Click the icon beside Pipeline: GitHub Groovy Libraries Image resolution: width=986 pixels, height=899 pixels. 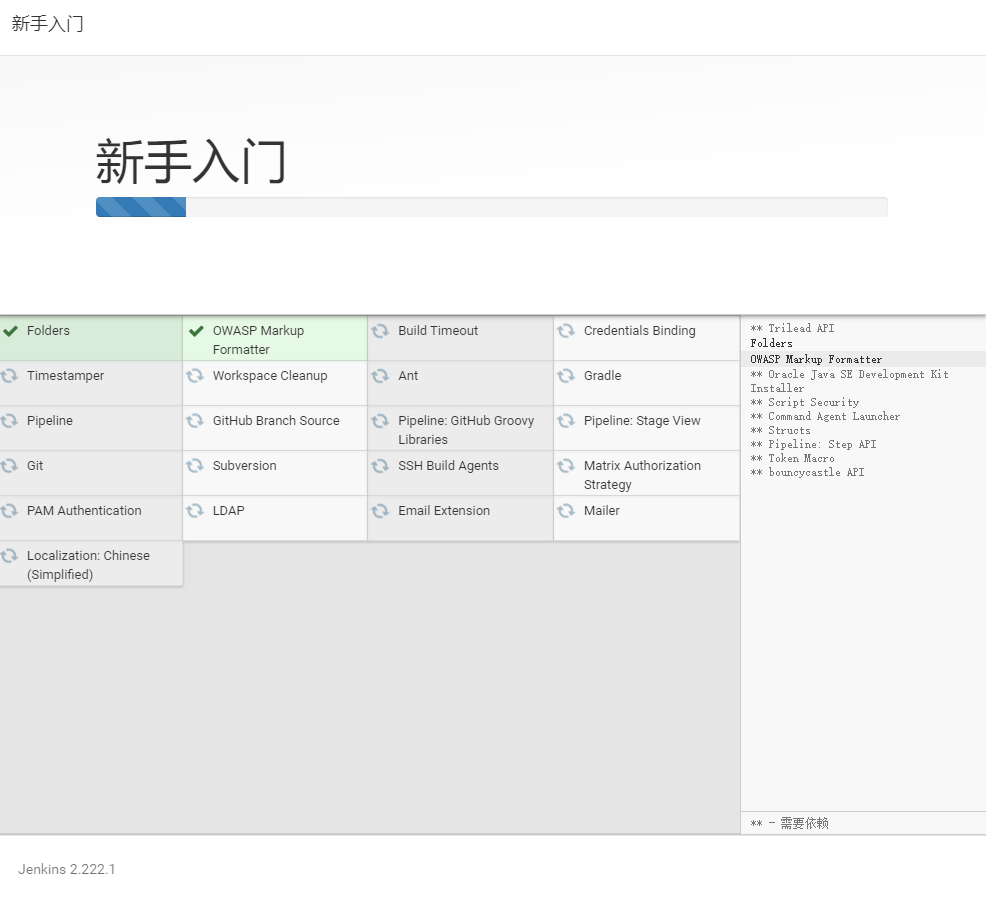[380, 421]
